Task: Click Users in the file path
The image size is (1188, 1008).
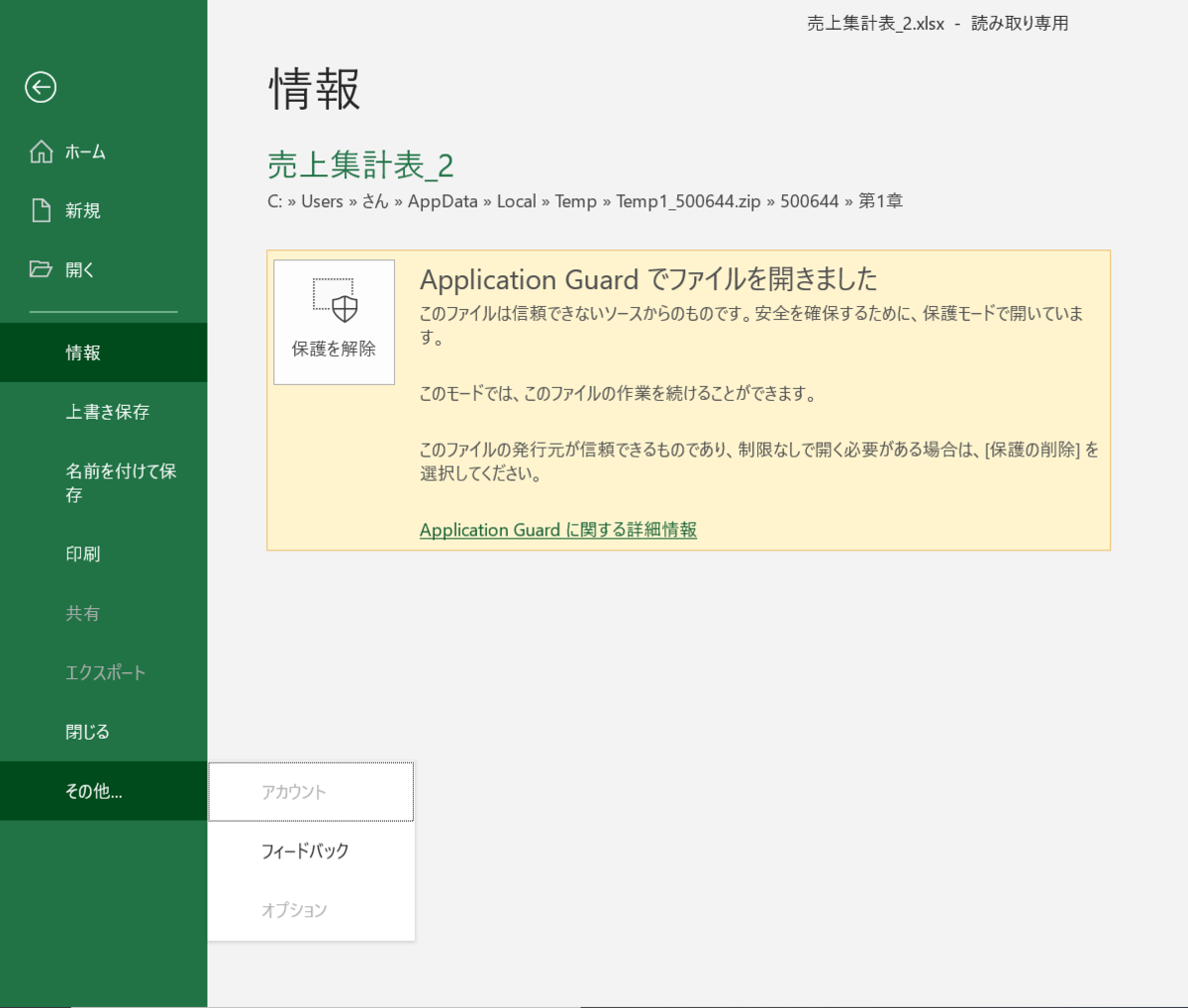Action: 322,201
